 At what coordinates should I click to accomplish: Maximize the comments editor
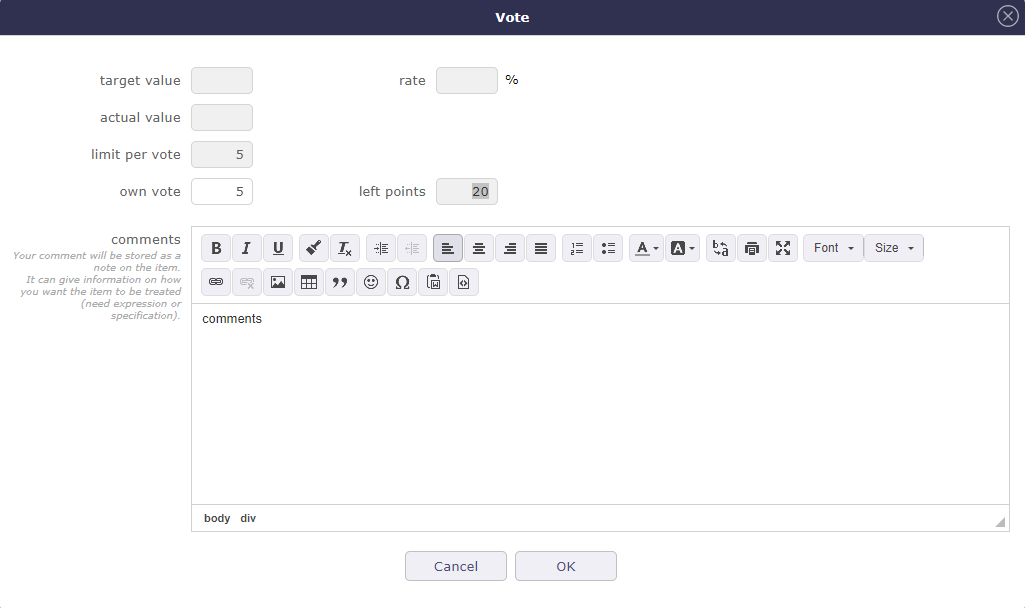[783, 248]
